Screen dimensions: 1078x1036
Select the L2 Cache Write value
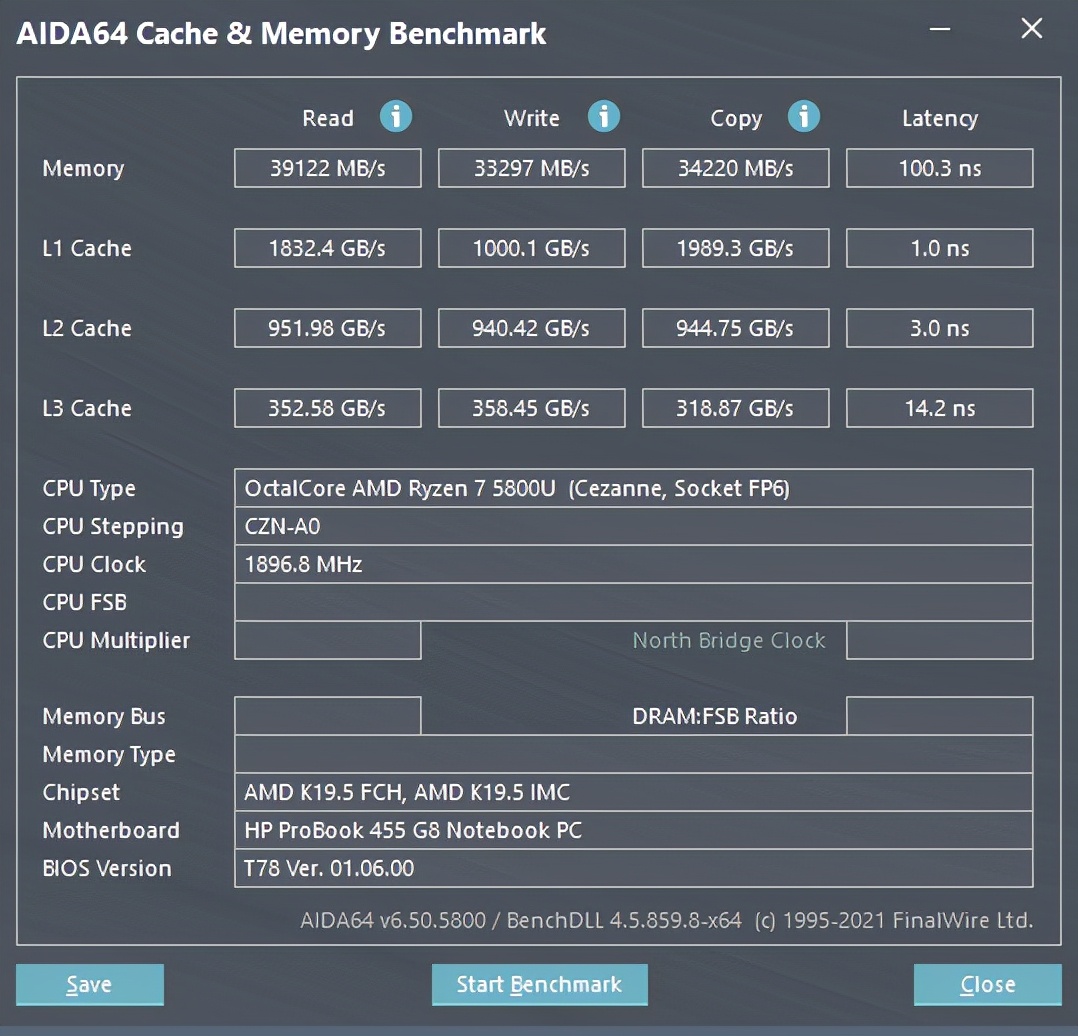(531, 328)
